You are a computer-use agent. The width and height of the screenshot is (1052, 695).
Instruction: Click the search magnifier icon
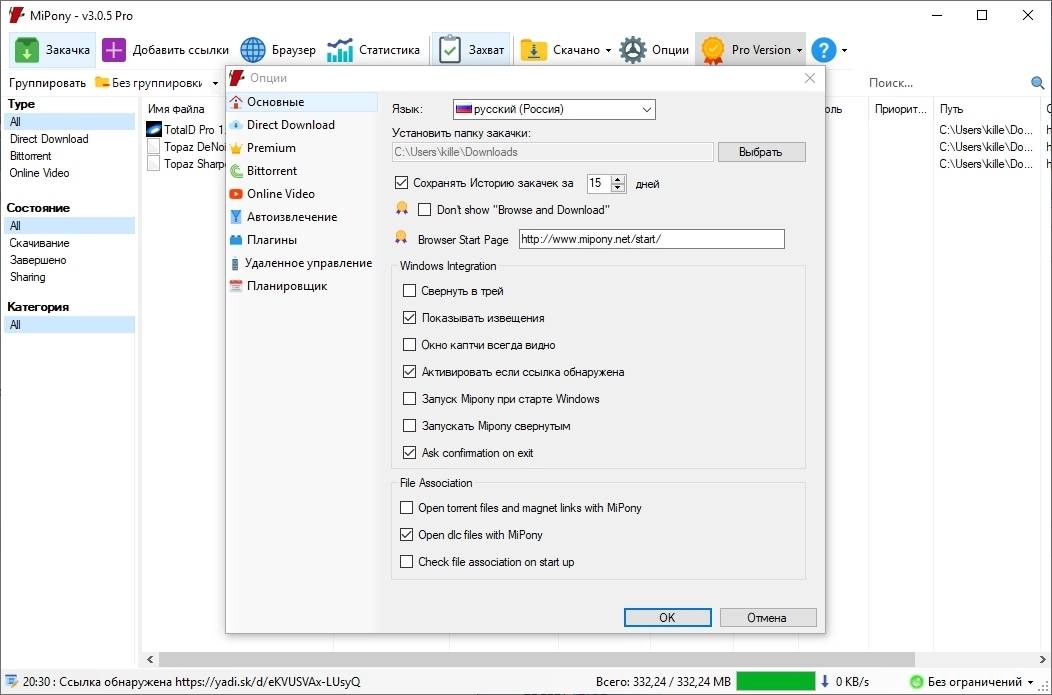(1037, 83)
